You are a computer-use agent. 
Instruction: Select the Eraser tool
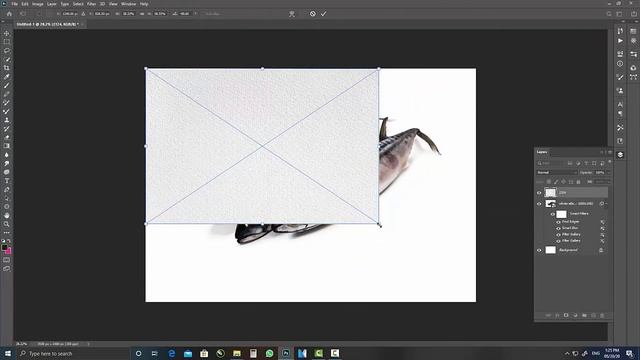pos(7,137)
